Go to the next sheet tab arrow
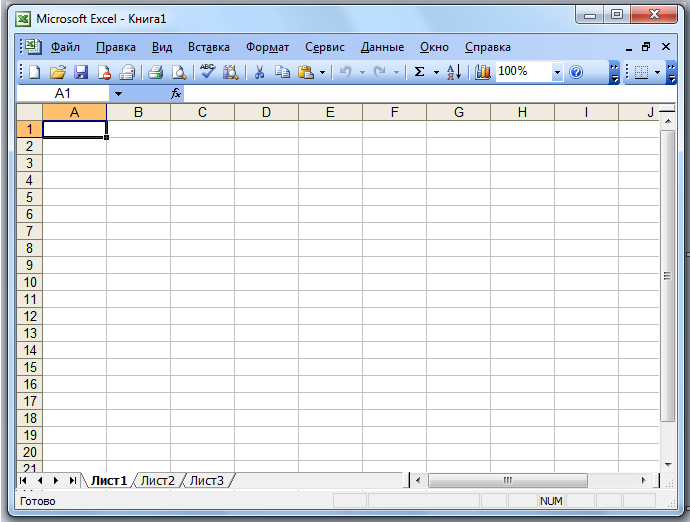690x522 pixels. pos(56,480)
